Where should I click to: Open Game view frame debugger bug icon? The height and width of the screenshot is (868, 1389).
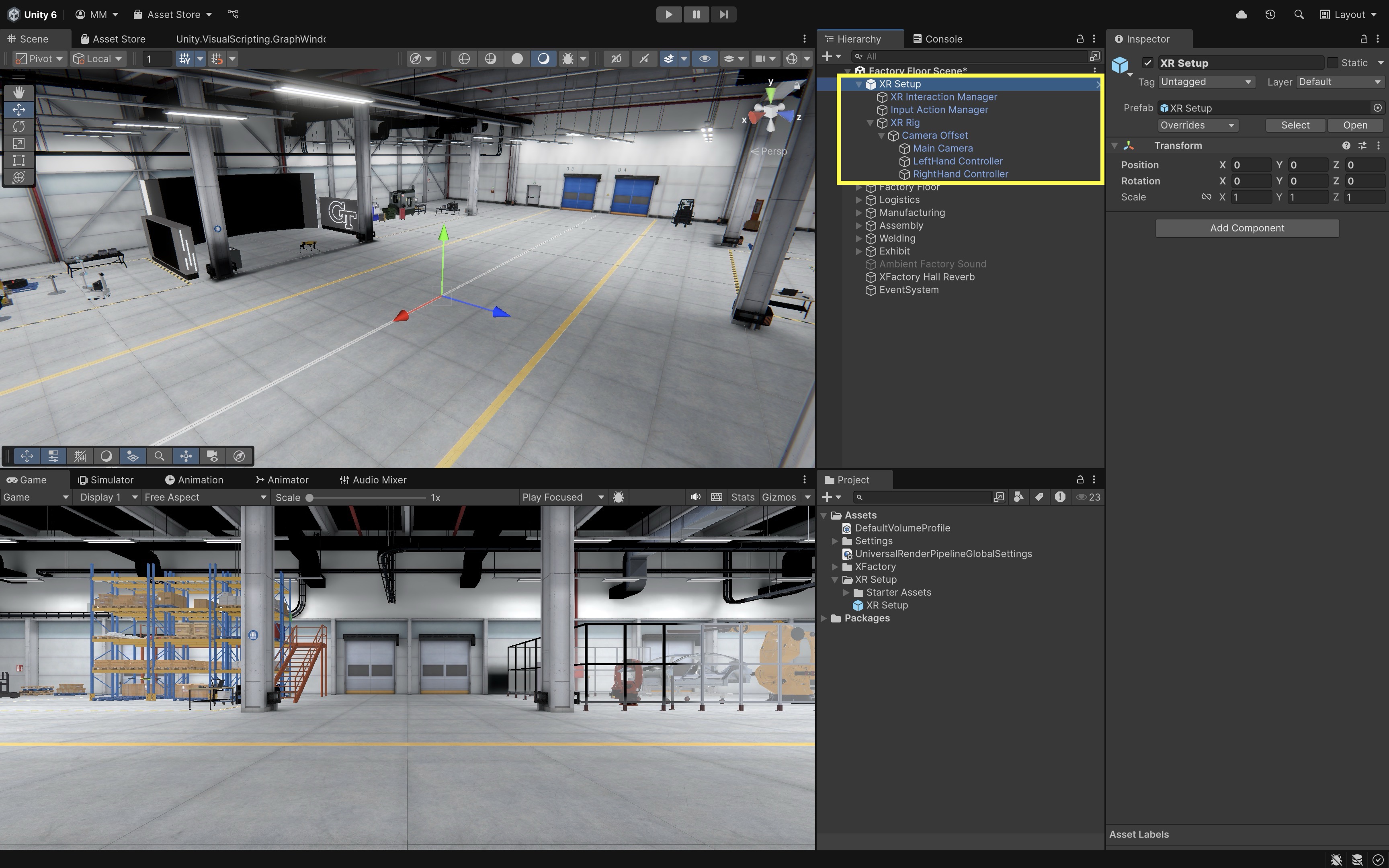[619, 497]
